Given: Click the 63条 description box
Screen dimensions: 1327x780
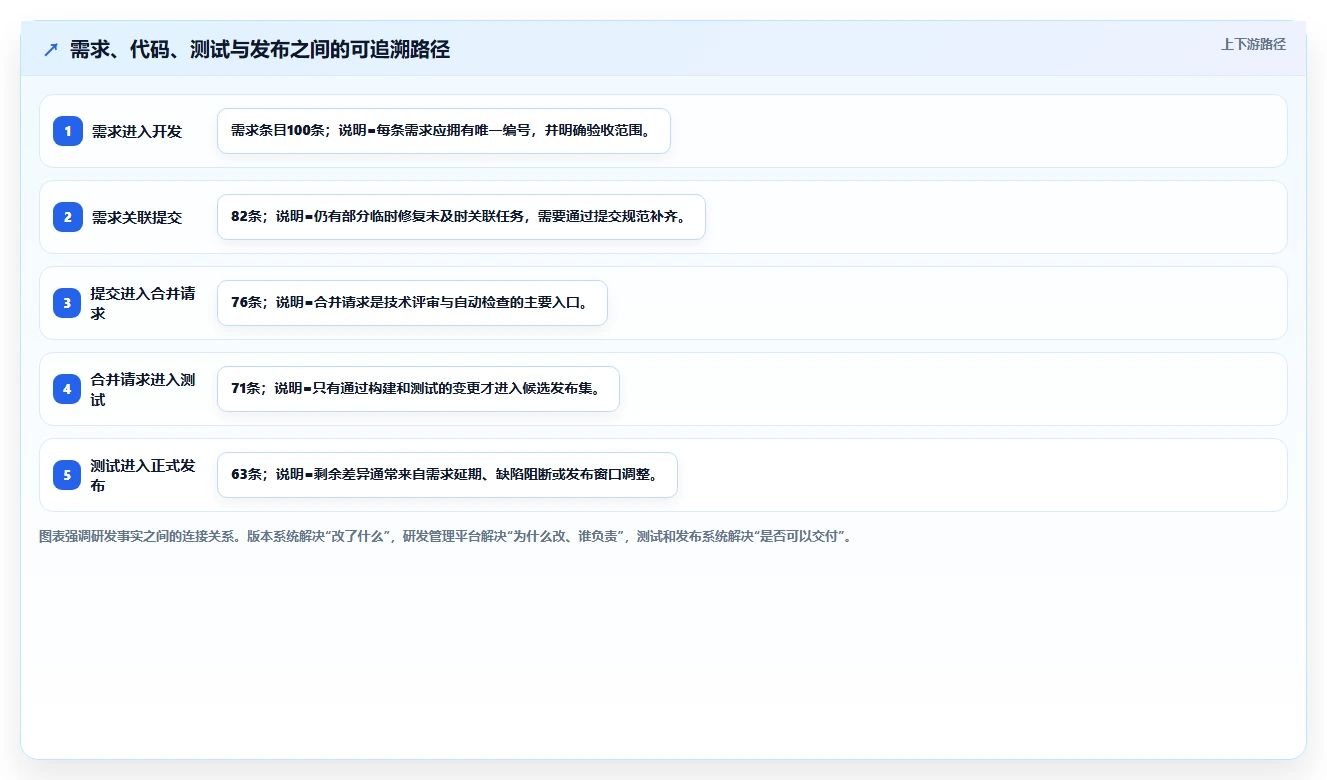Looking at the screenshot, I should click(447, 475).
